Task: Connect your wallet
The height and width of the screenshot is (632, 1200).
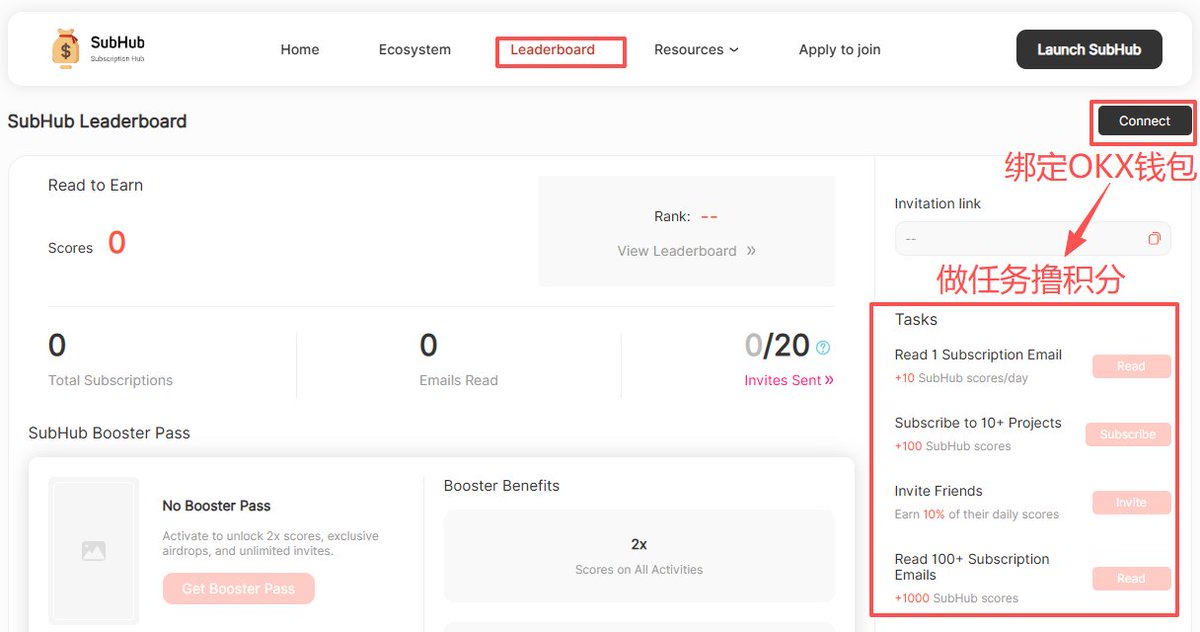Action: click(x=1144, y=121)
